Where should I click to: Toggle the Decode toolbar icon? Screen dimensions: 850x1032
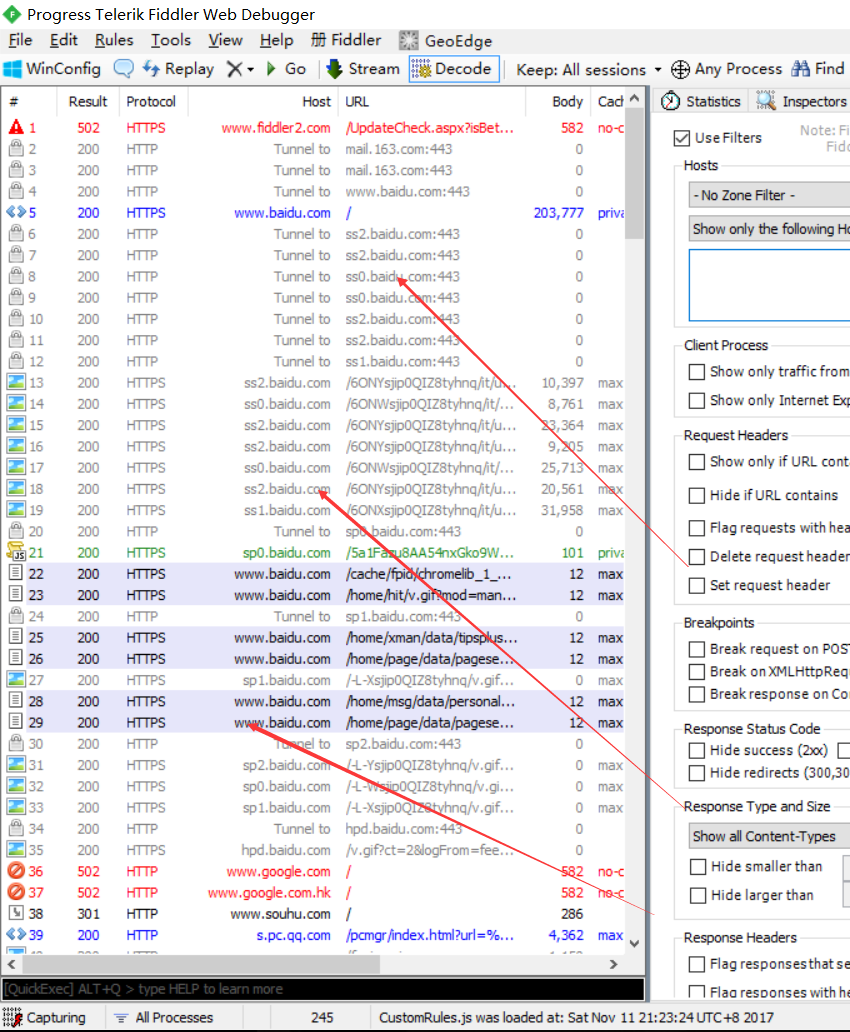[453, 68]
